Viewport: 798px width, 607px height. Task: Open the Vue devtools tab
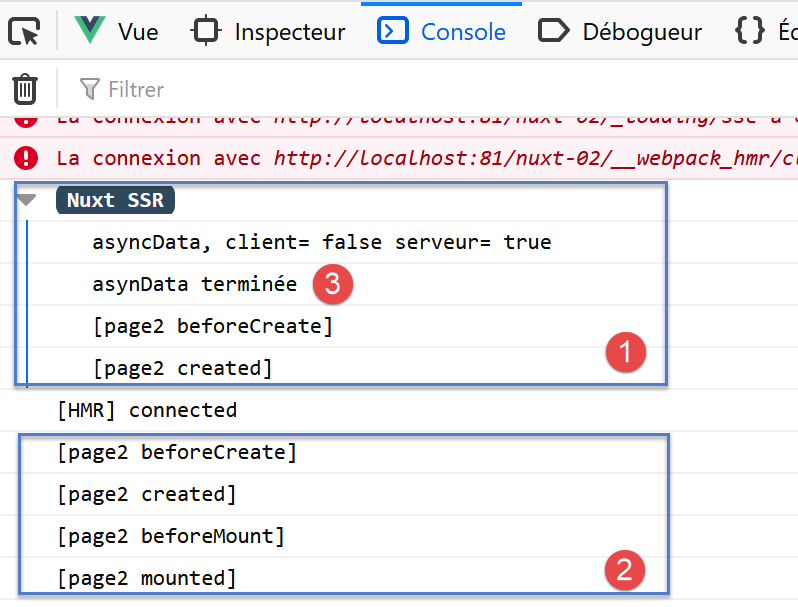pyautogui.click(x=118, y=32)
